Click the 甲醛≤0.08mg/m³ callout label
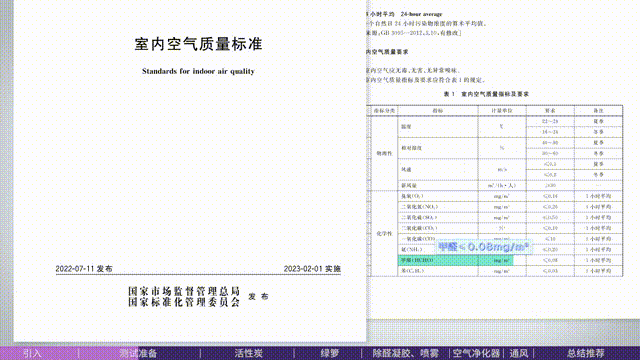The width and height of the screenshot is (640, 360). click(484, 247)
